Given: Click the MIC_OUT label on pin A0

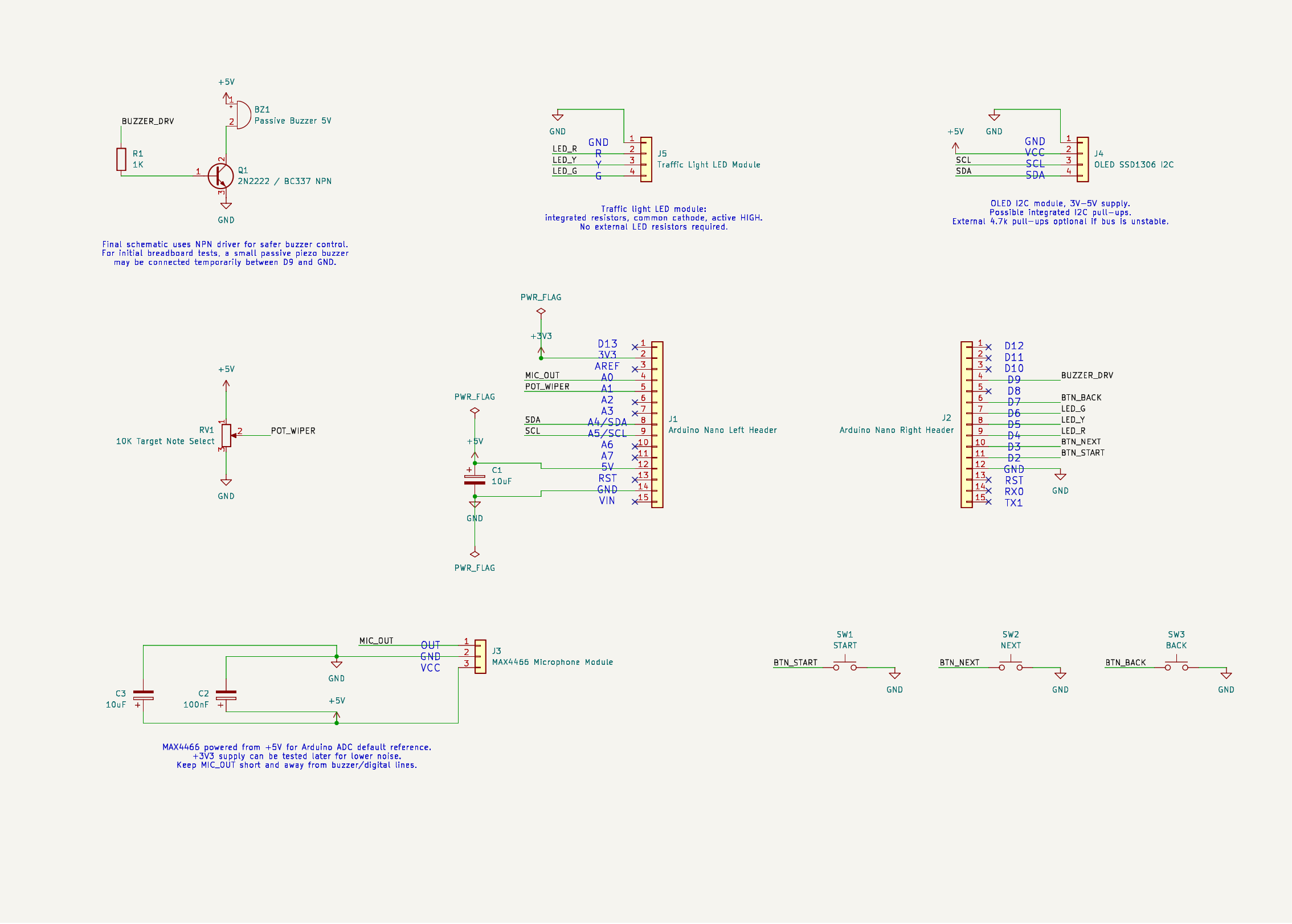Looking at the screenshot, I should click(542, 375).
